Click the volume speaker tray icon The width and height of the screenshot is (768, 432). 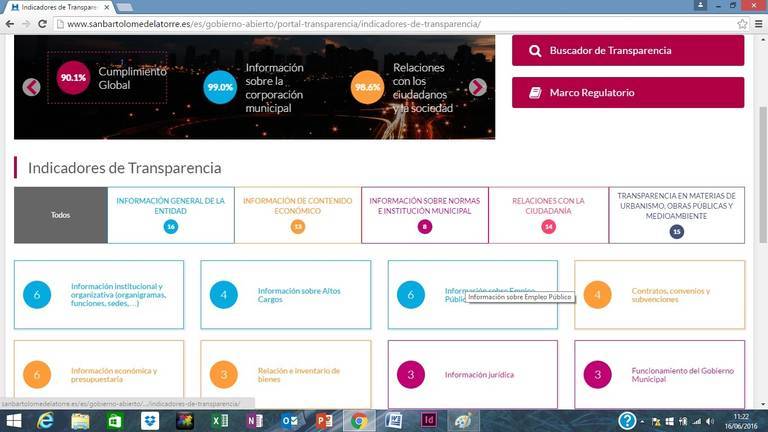[x=710, y=421]
